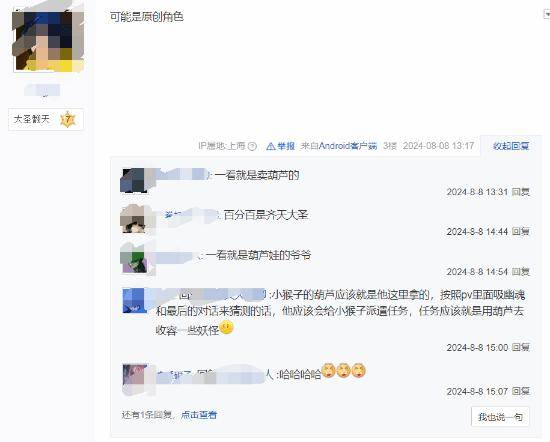Click the 大圣毅天 level 7 badge
This screenshot has height=442, width=550.
[x=46, y=119]
